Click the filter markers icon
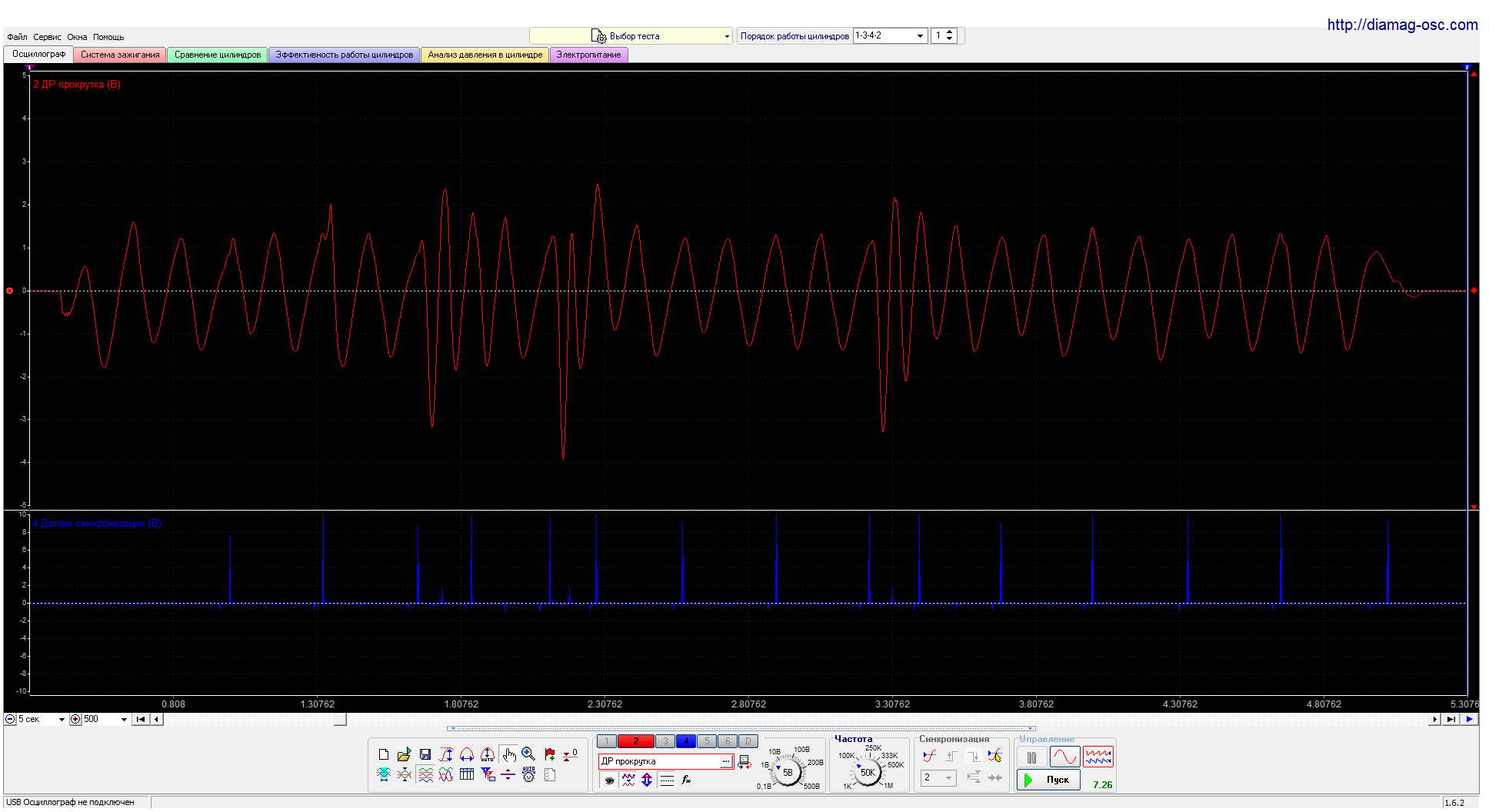The image size is (1489, 812). (488, 775)
